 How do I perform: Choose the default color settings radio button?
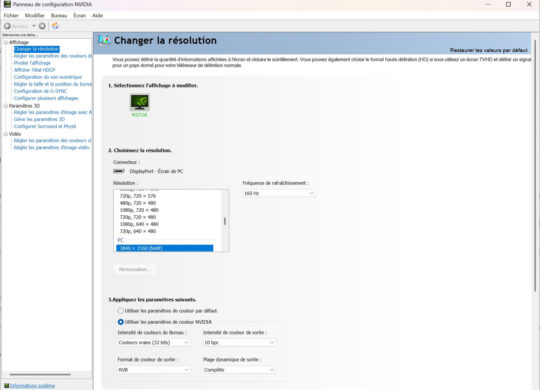click(121, 311)
